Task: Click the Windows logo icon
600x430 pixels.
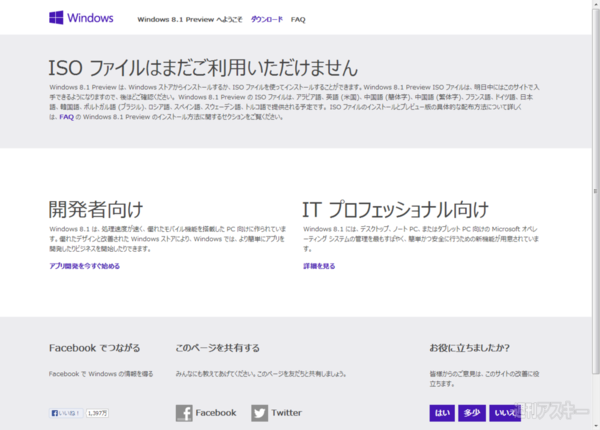Action: (x=56, y=18)
